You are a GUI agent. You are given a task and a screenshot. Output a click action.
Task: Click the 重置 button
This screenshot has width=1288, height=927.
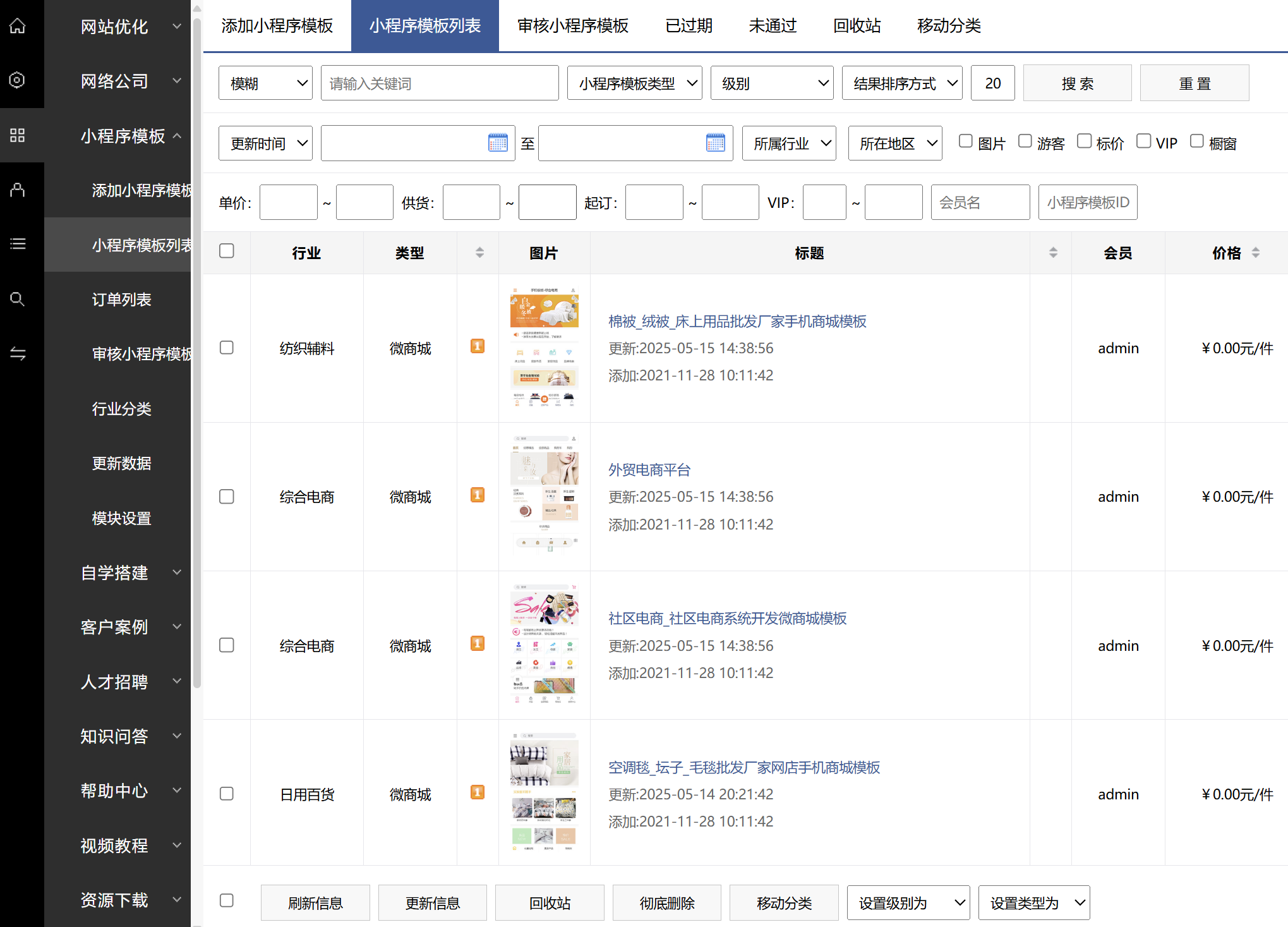1195,83
